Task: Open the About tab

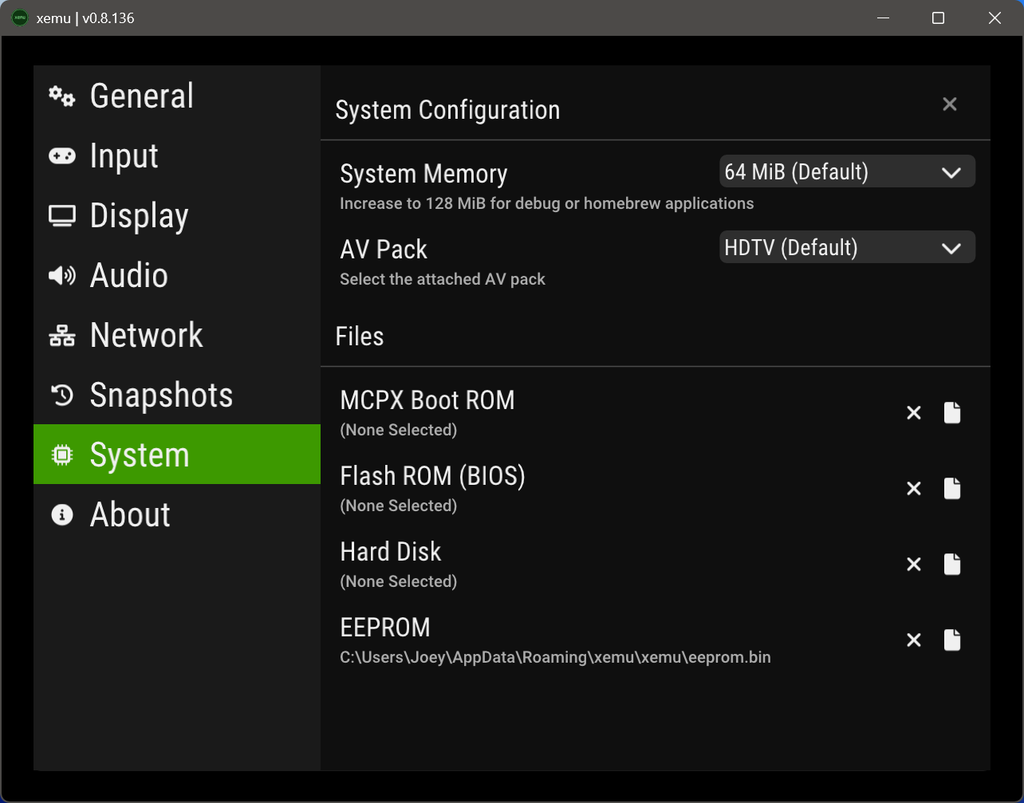Action: pos(177,514)
